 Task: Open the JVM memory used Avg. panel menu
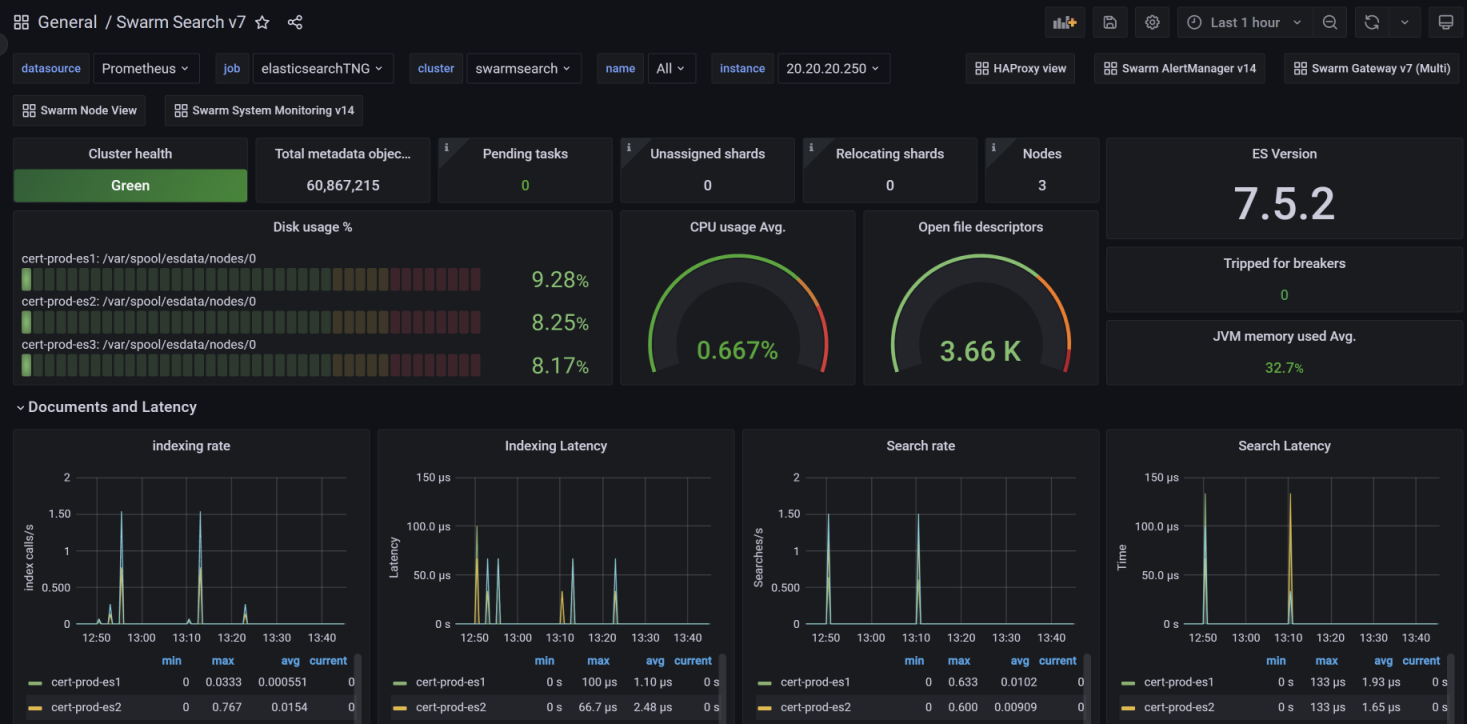(1285, 337)
